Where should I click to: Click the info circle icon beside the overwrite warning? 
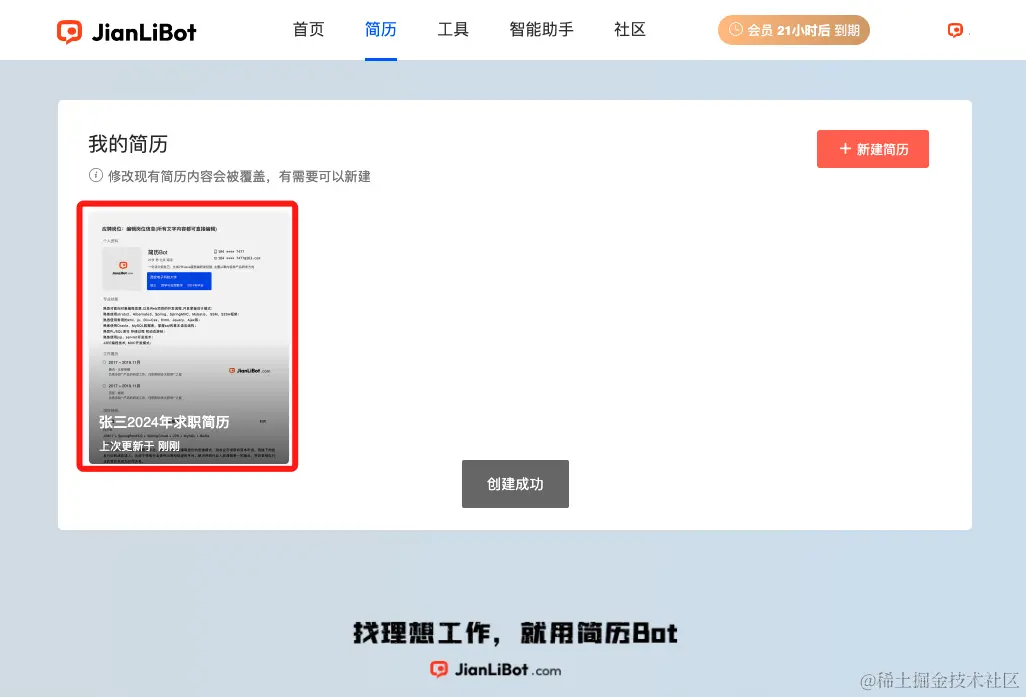pyautogui.click(x=95, y=174)
